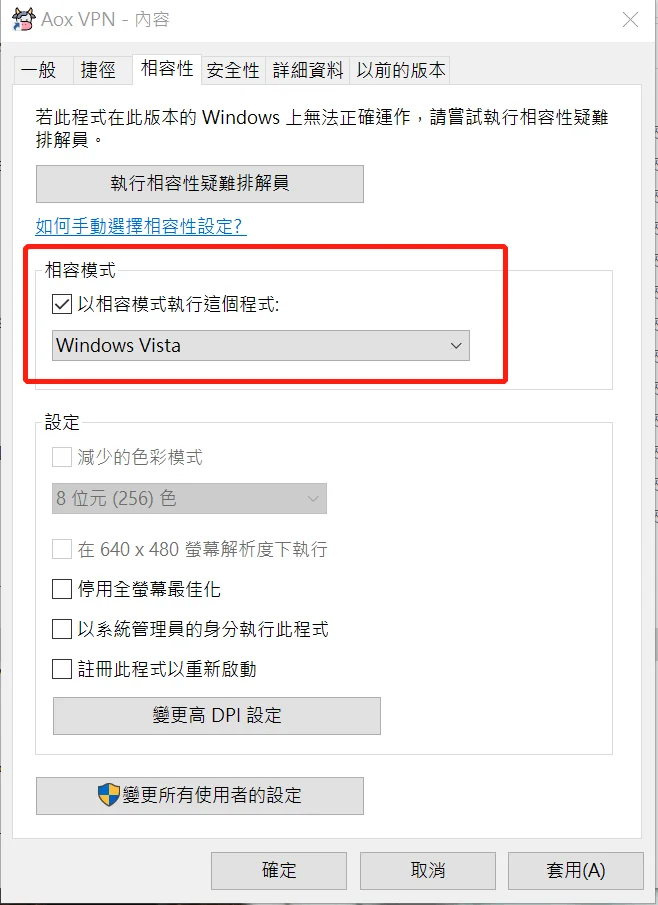Click the Aox VPN app icon in title bar

[x=22, y=19]
